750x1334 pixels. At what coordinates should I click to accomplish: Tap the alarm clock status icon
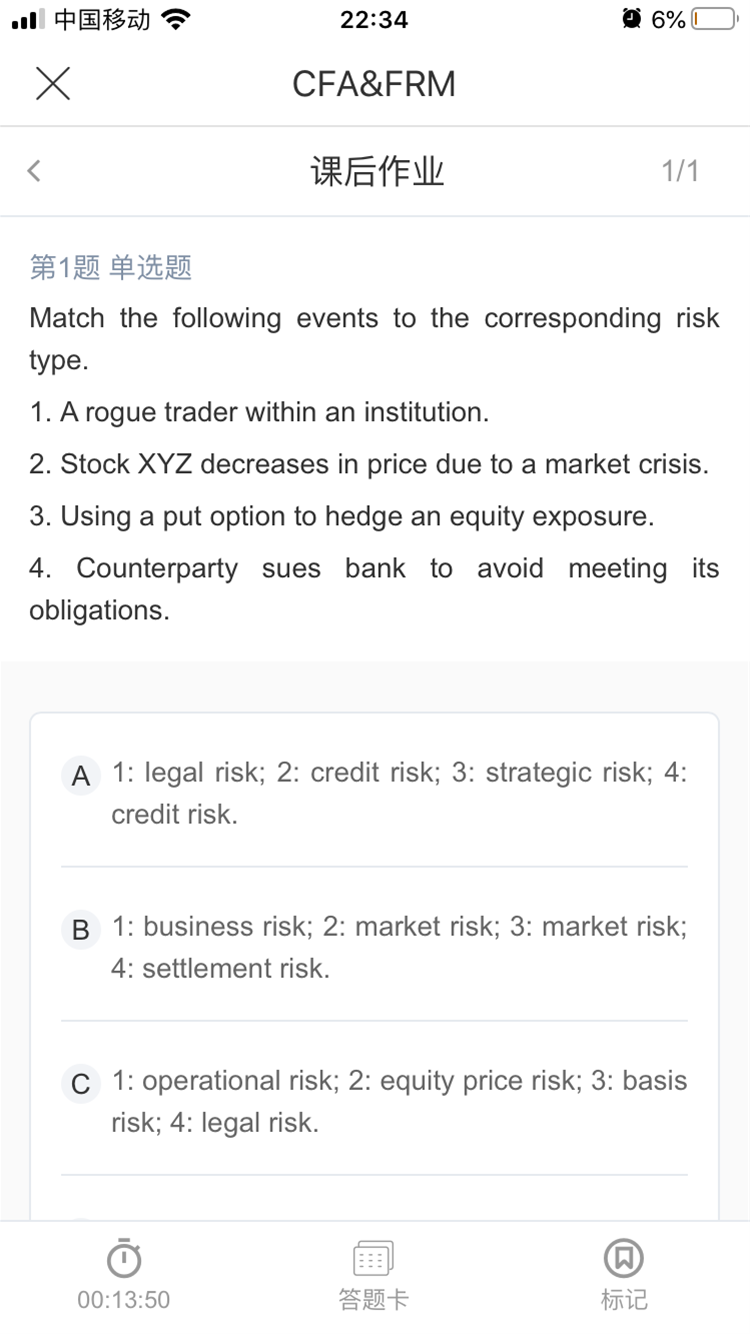pyautogui.click(x=631, y=19)
